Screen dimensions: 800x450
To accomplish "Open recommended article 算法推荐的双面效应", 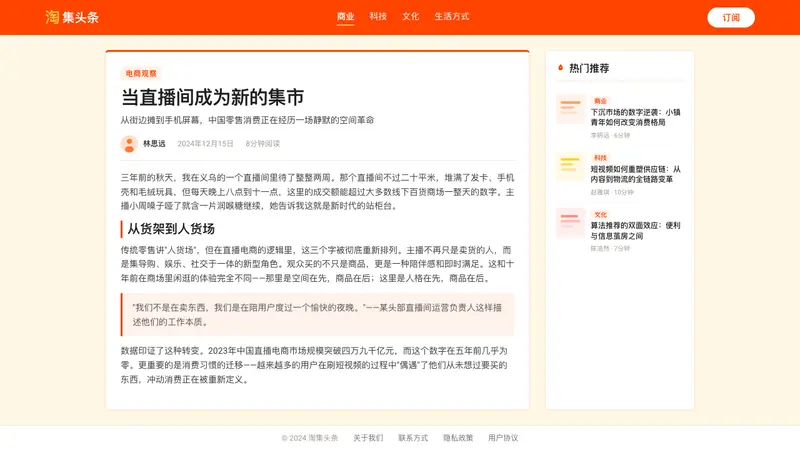I will coord(635,231).
